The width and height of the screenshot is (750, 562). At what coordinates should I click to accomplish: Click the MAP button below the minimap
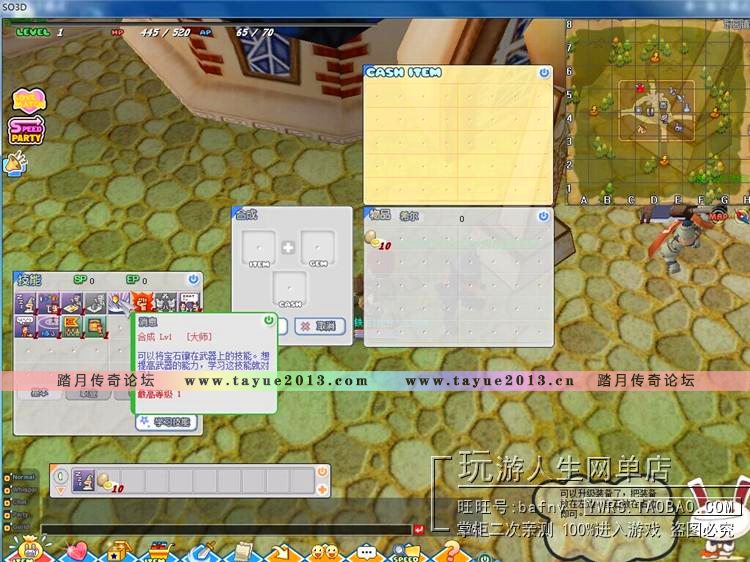click(717, 216)
